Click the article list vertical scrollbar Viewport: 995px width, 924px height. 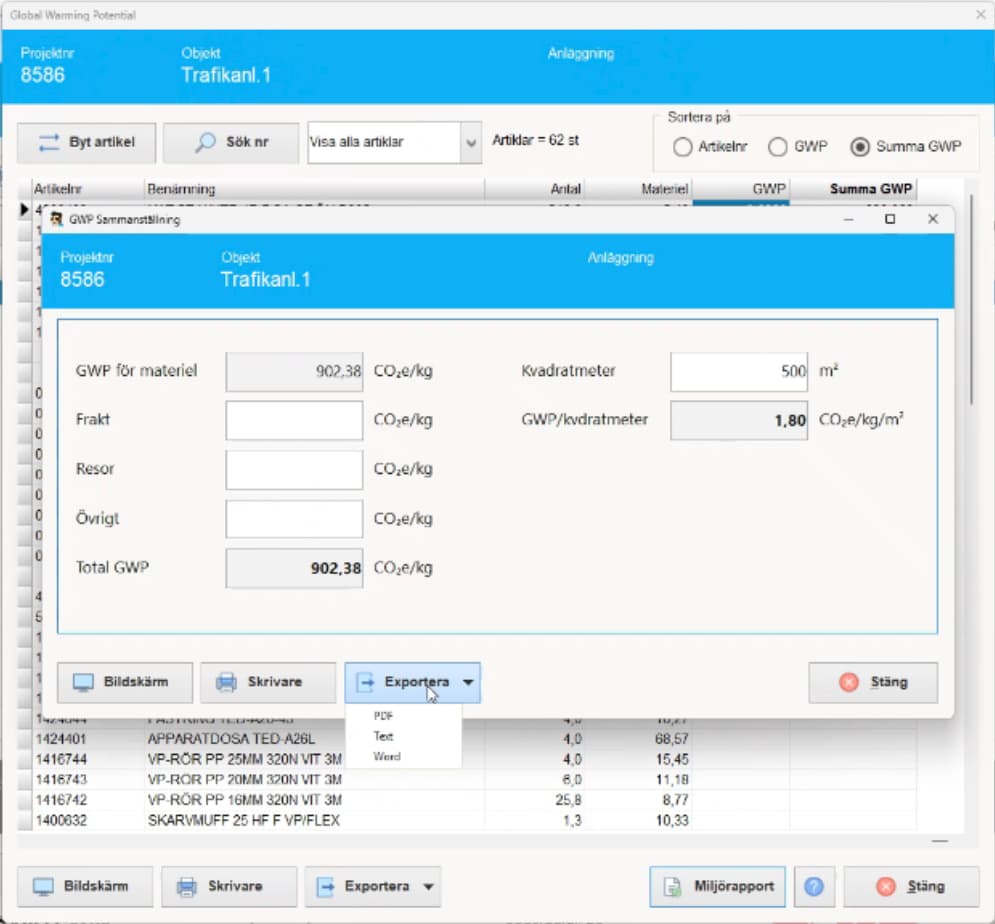[x=973, y=300]
